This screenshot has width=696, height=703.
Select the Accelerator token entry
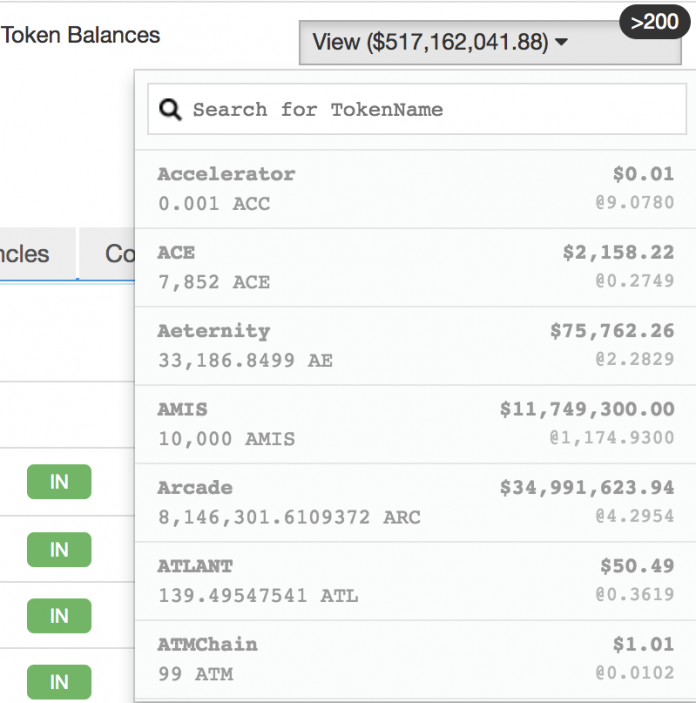click(x=415, y=189)
